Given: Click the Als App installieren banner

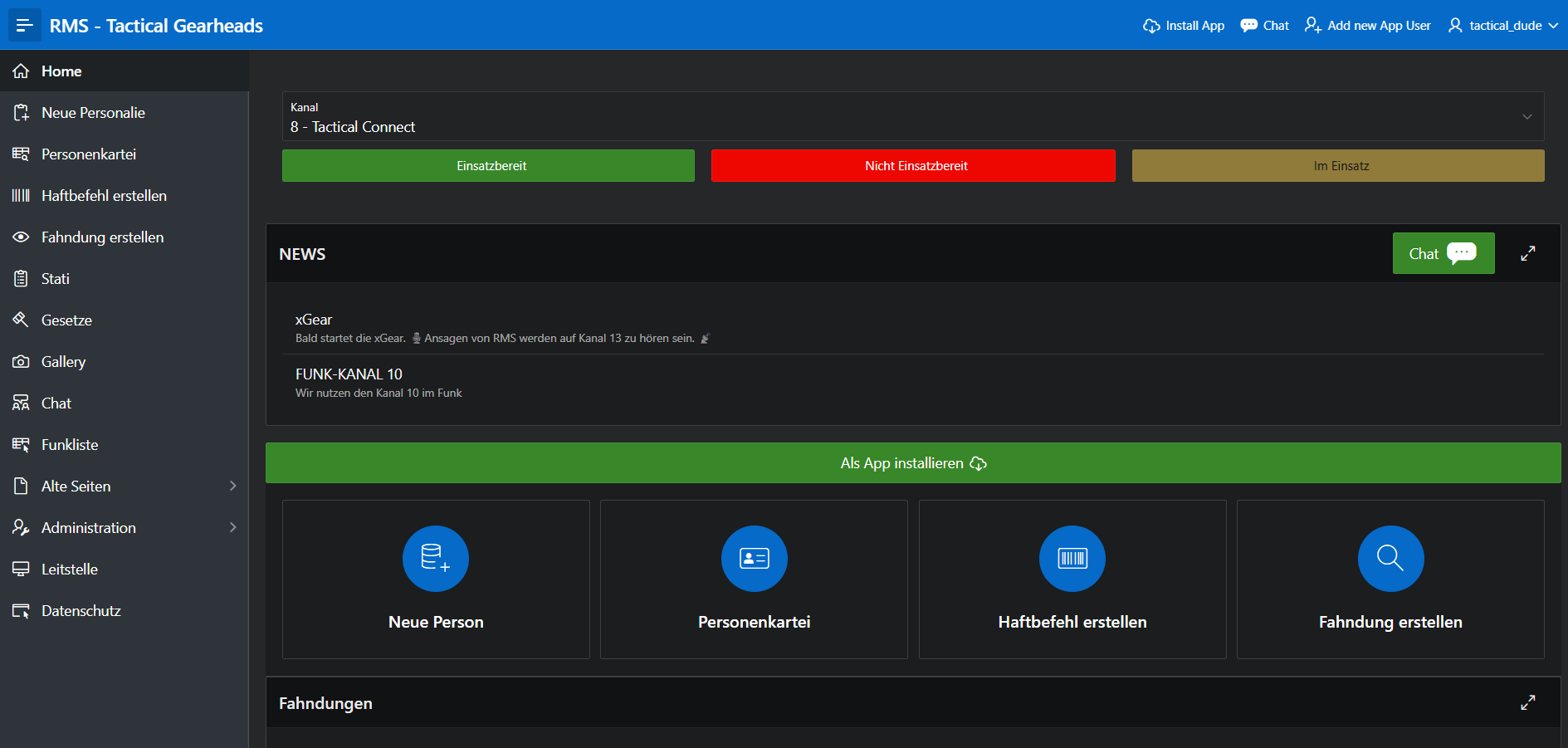Looking at the screenshot, I should 913,463.
